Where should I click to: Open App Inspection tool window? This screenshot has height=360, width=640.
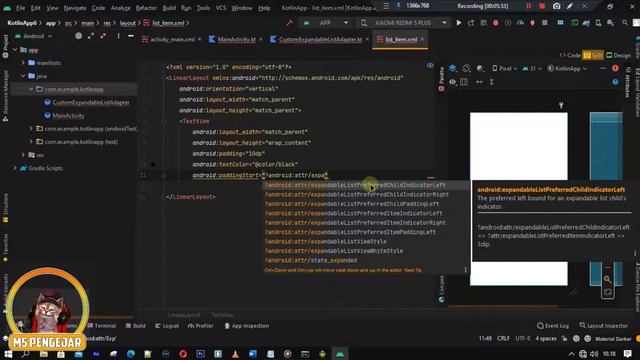pyautogui.click(x=247, y=326)
